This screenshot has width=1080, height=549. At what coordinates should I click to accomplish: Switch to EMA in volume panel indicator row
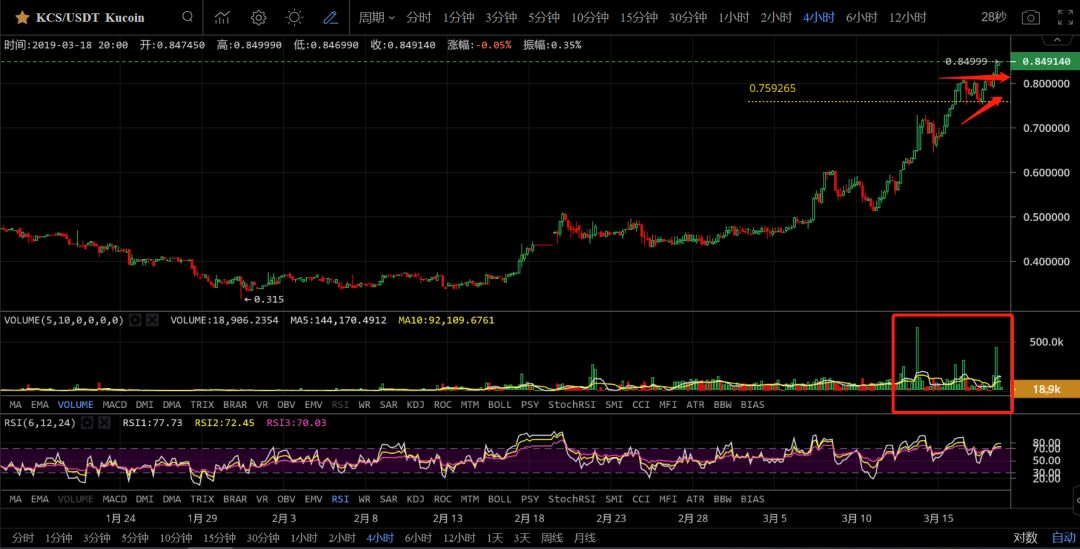(40, 405)
